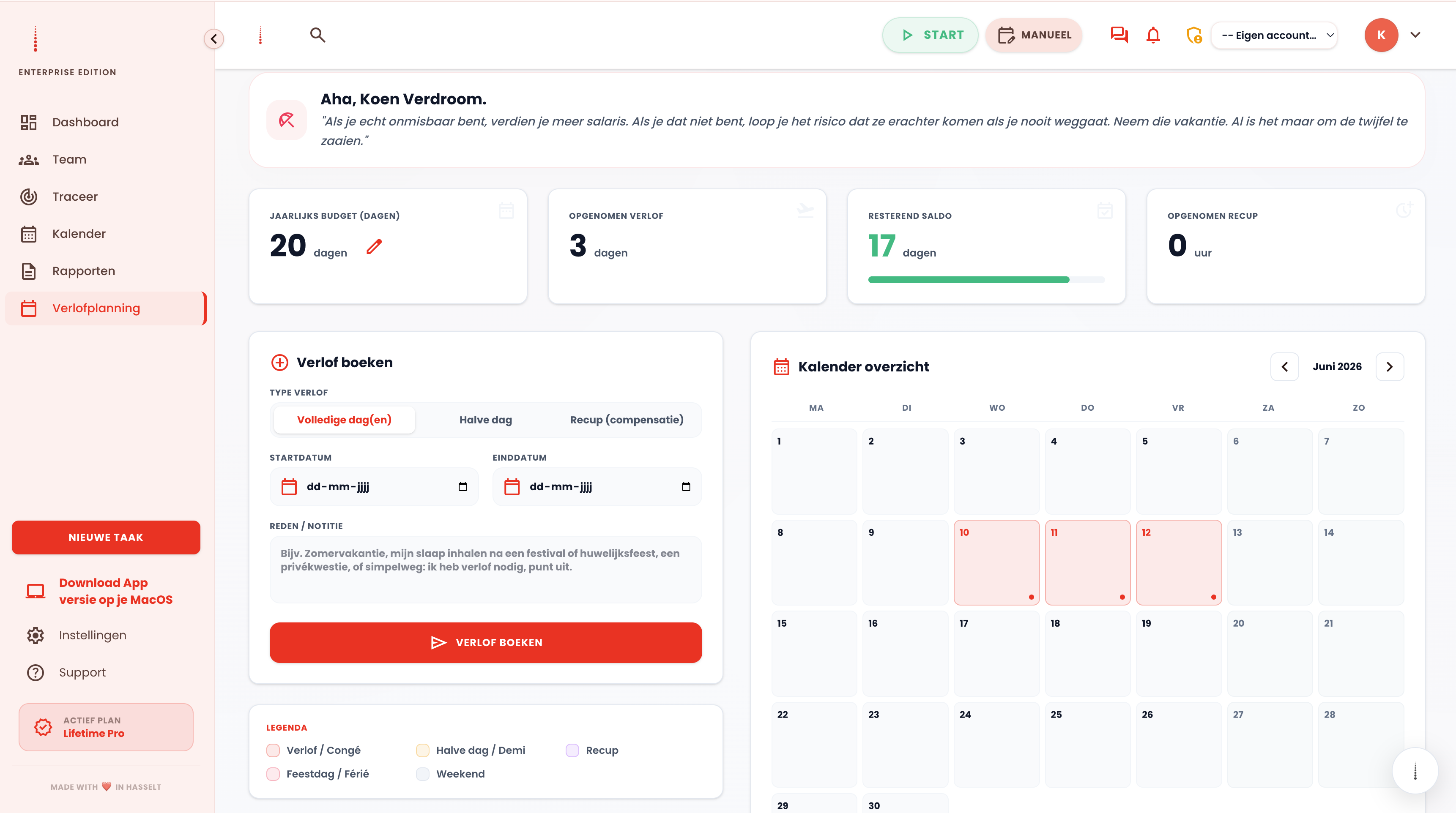Go to Traceer in sidebar

(106, 196)
